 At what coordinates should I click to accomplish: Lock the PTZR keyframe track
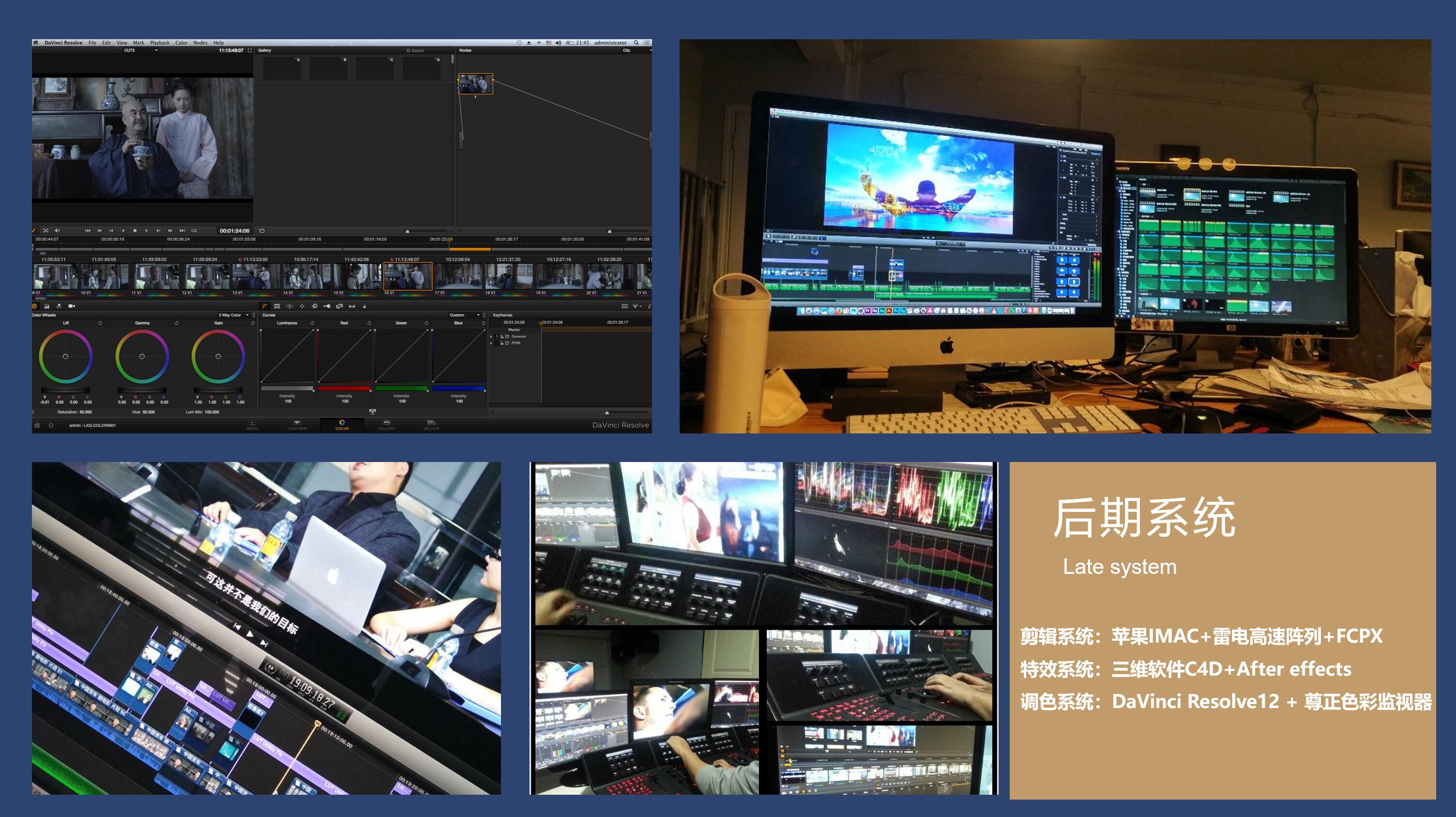click(x=502, y=343)
